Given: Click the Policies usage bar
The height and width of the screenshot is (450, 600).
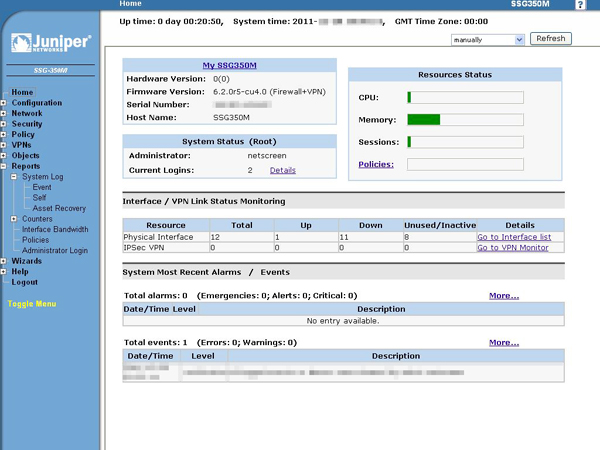Looking at the screenshot, I should (465, 164).
